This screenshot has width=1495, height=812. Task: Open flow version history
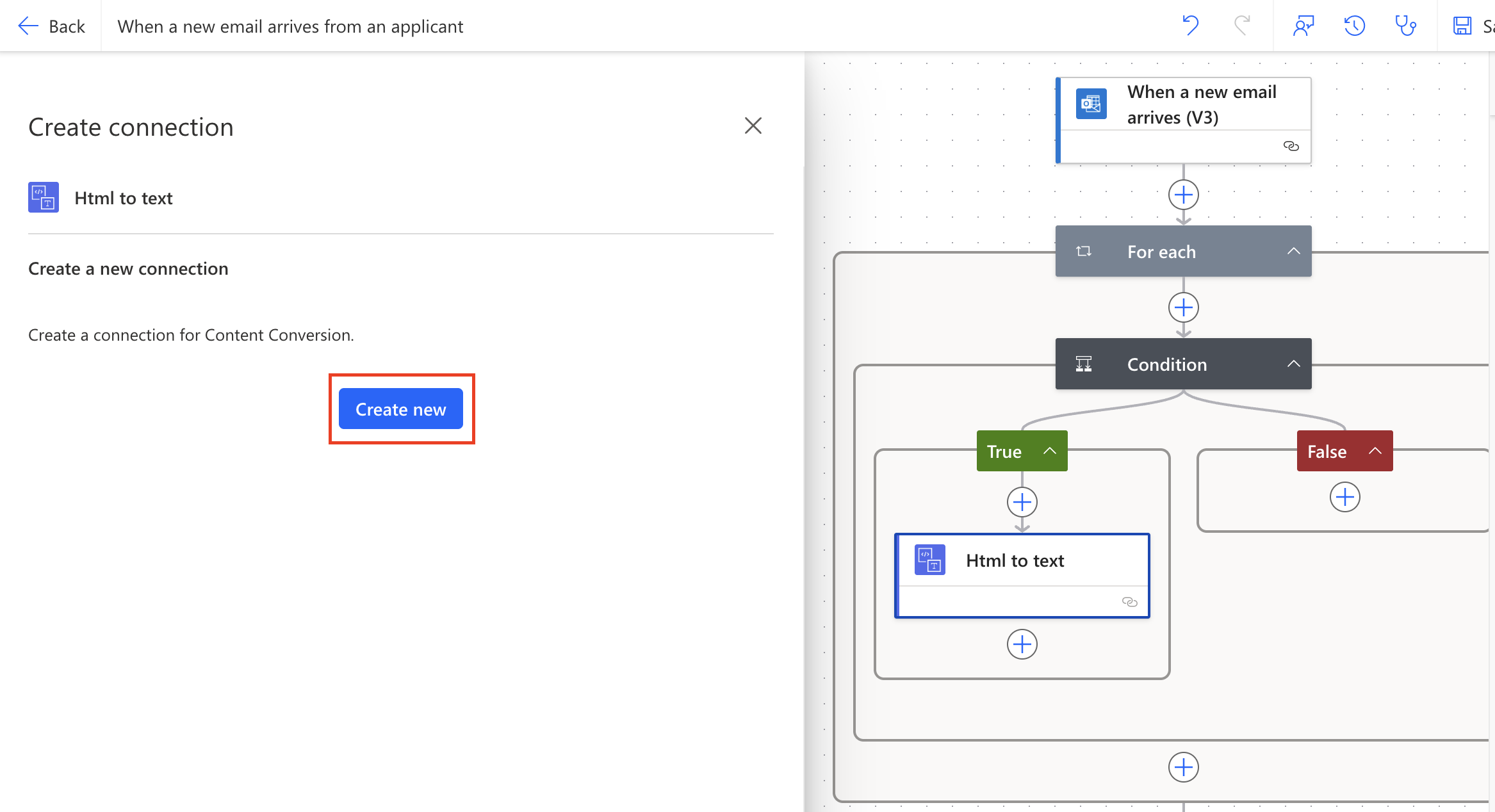(1354, 26)
